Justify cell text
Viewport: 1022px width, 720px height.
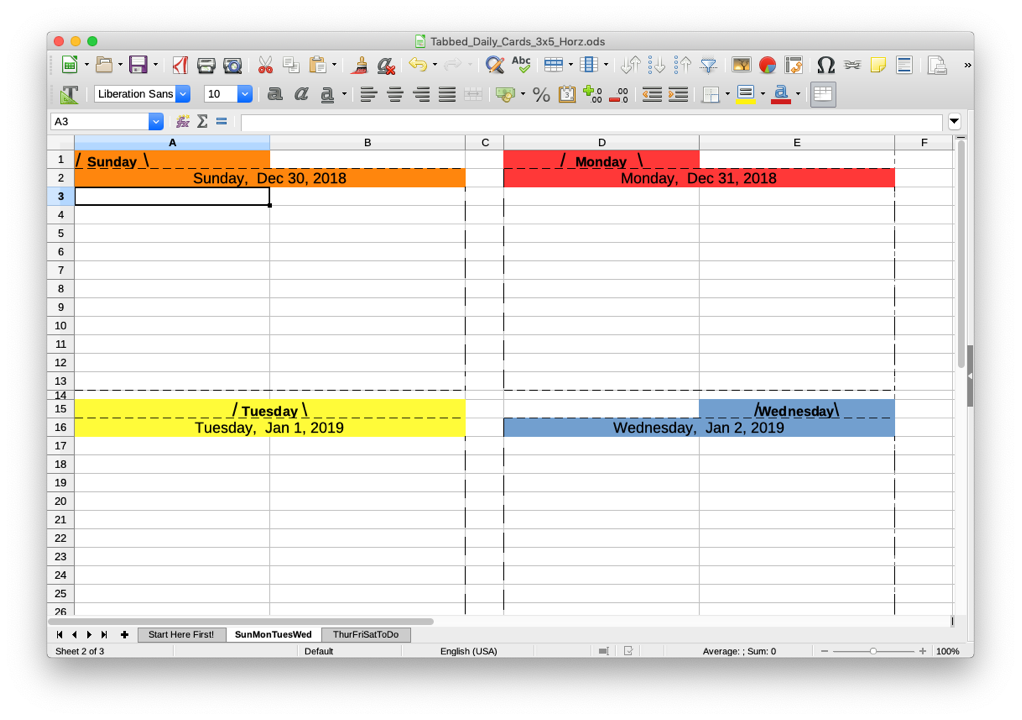coord(446,94)
